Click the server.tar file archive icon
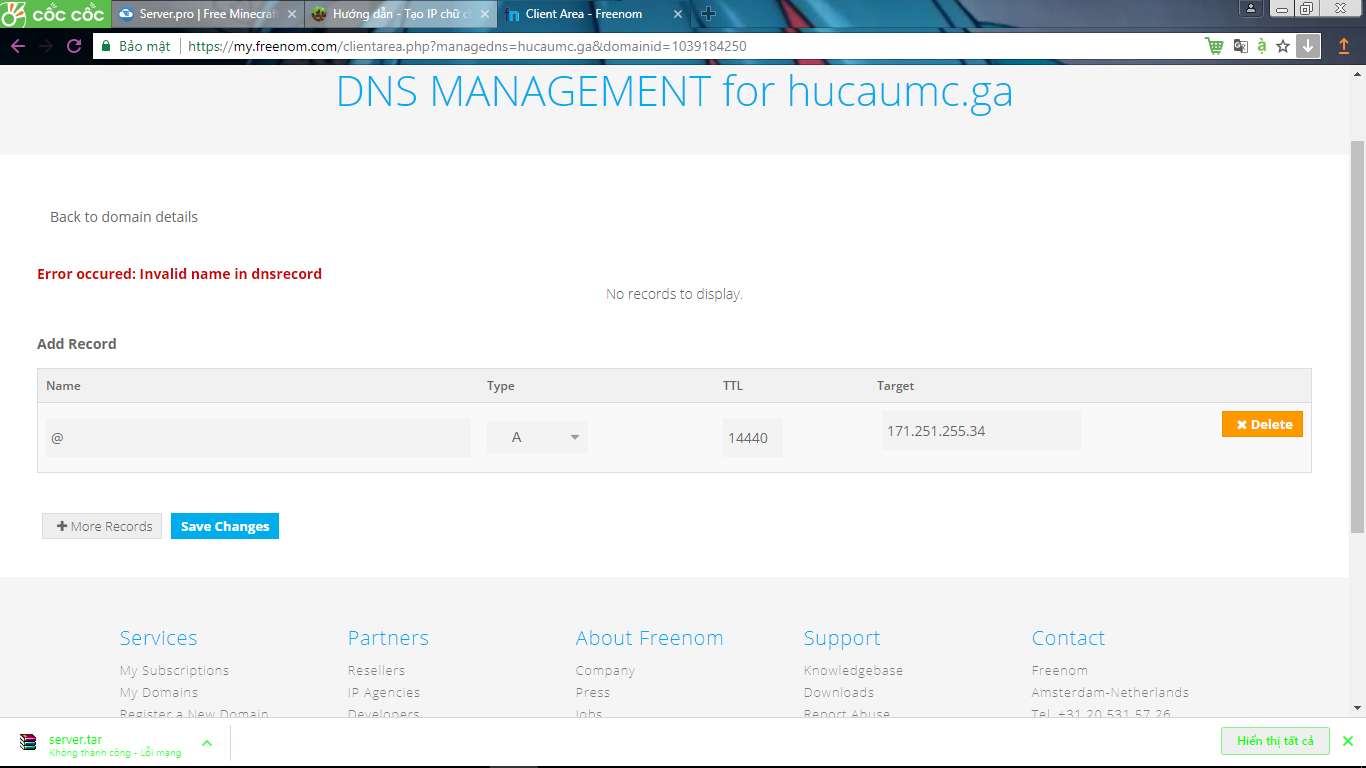 pyautogui.click(x=28, y=742)
